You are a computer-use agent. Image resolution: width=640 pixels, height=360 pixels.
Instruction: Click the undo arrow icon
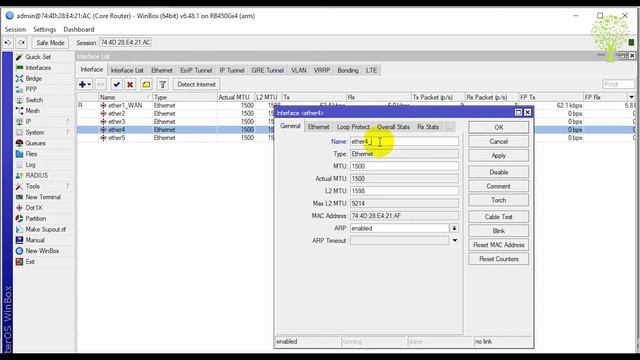click(8, 42)
